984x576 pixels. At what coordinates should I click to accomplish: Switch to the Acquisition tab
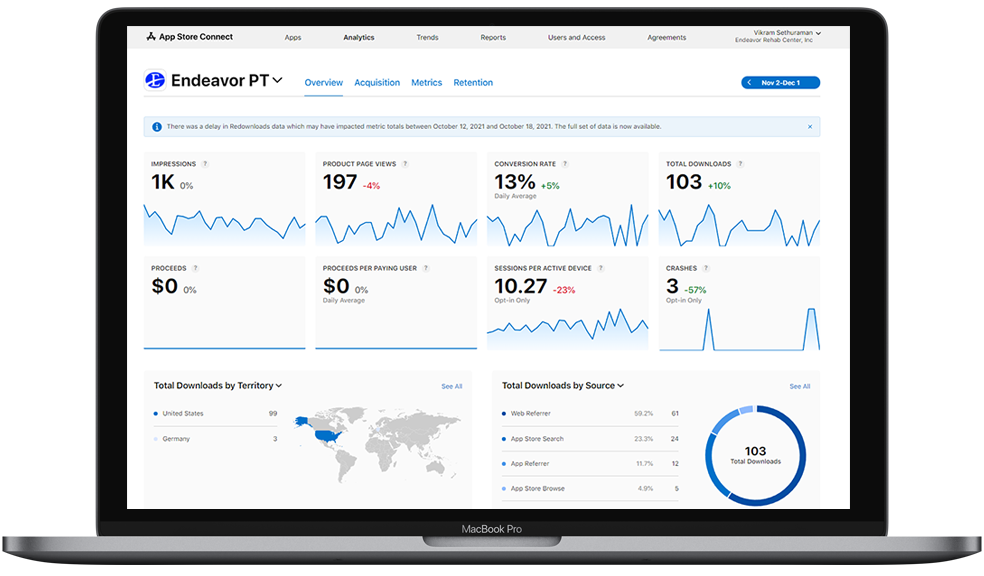(x=377, y=83)
